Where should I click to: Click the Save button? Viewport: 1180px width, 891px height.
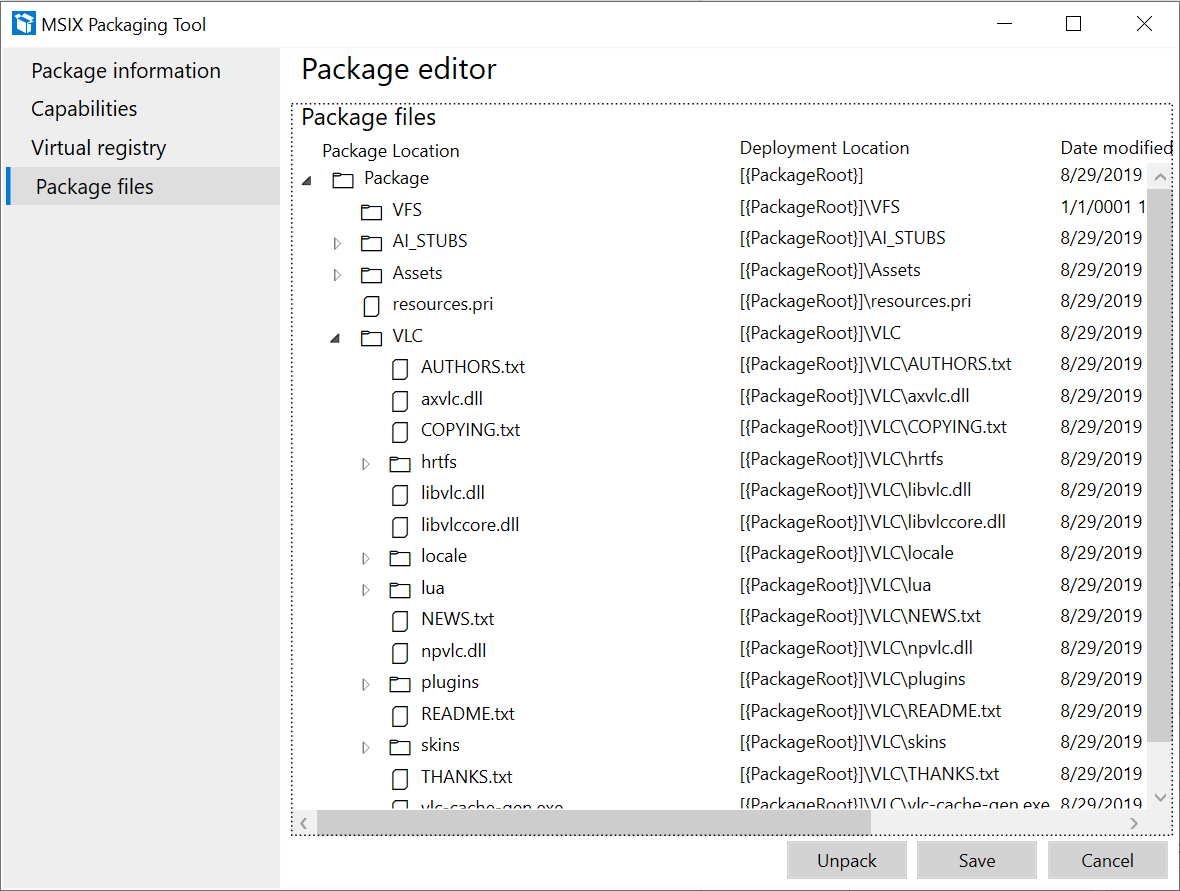tap(977, 860)
